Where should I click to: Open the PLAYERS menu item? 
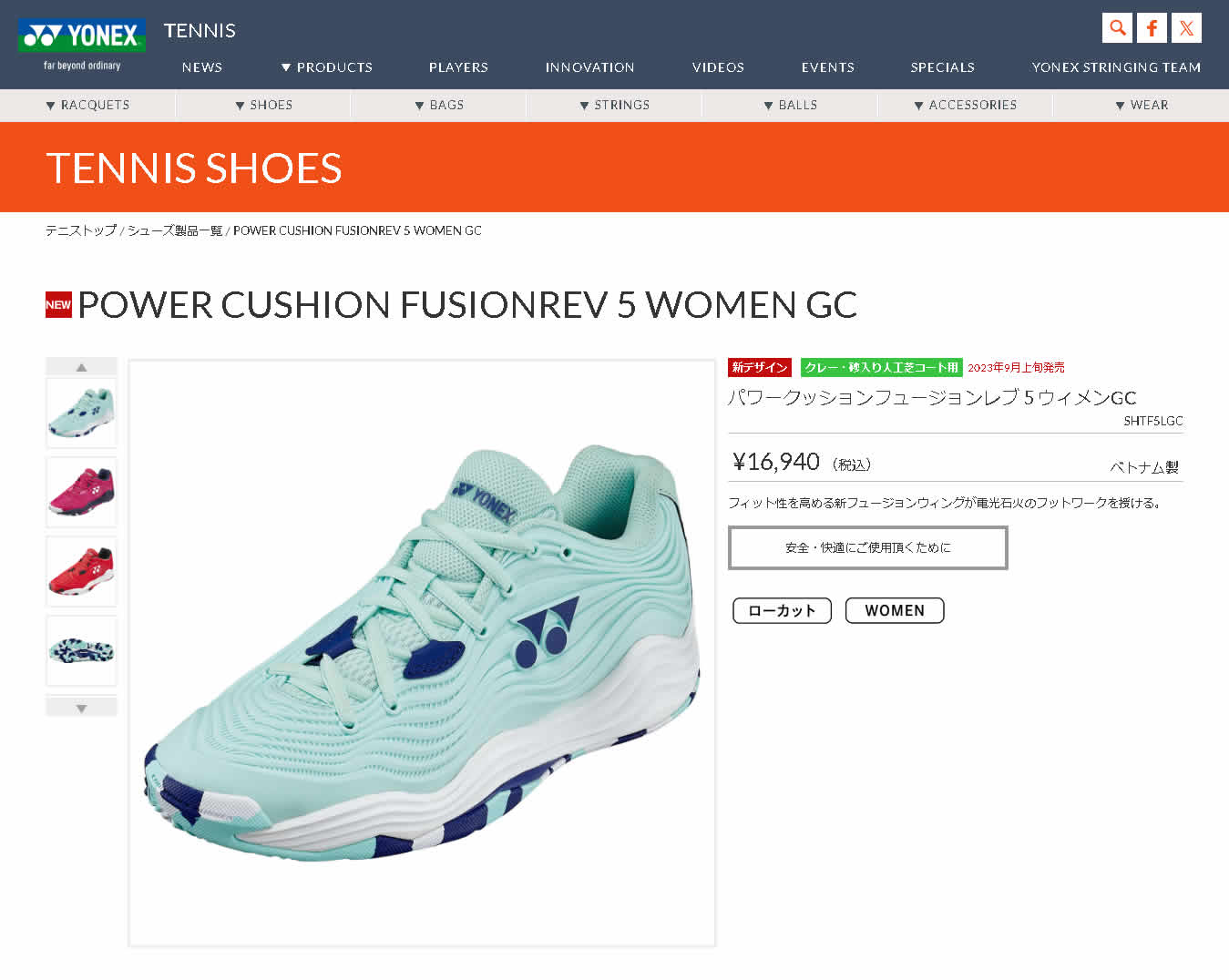(458, 67)
